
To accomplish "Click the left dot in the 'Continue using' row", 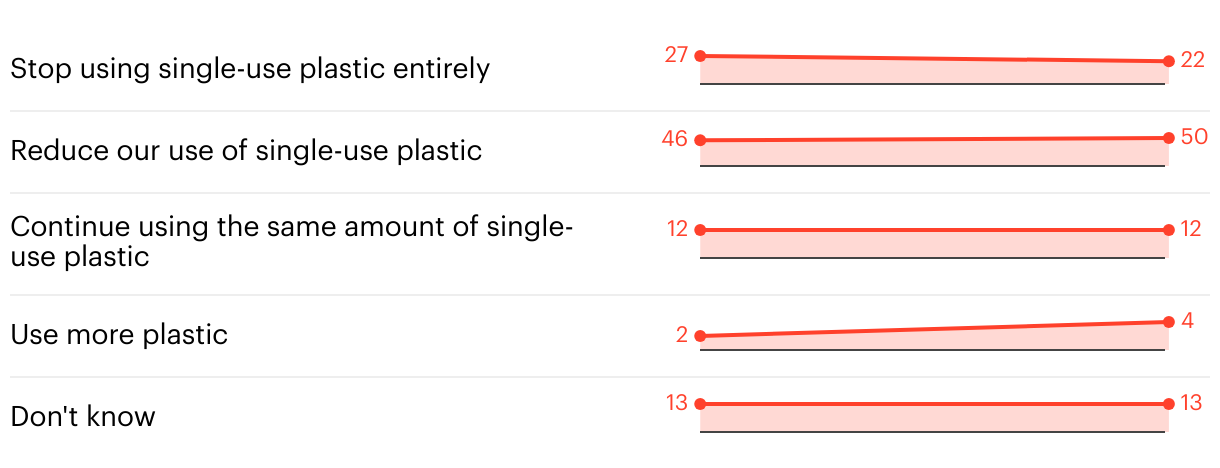I will coord(700,230).
